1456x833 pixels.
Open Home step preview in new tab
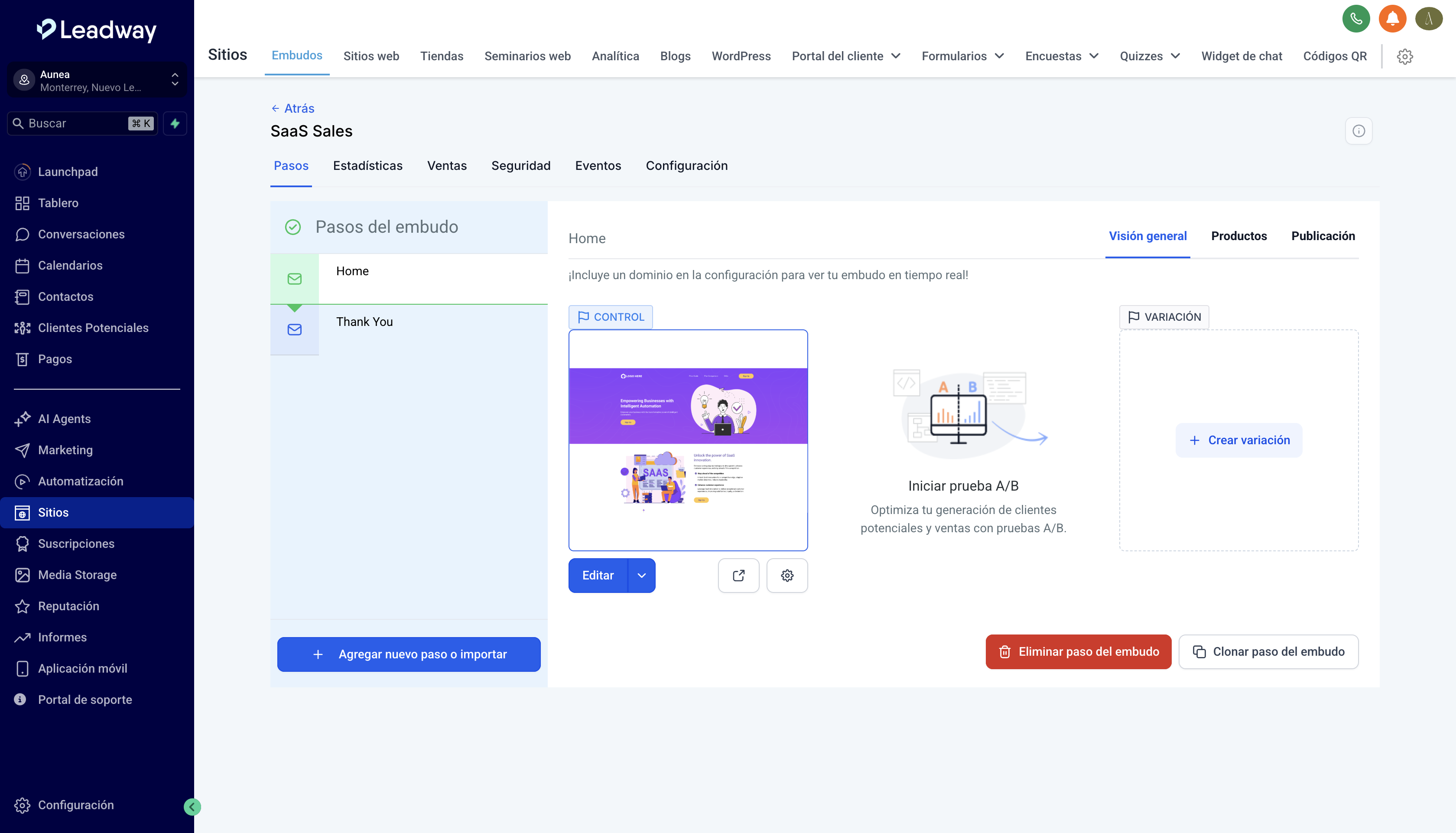[738, 575]
